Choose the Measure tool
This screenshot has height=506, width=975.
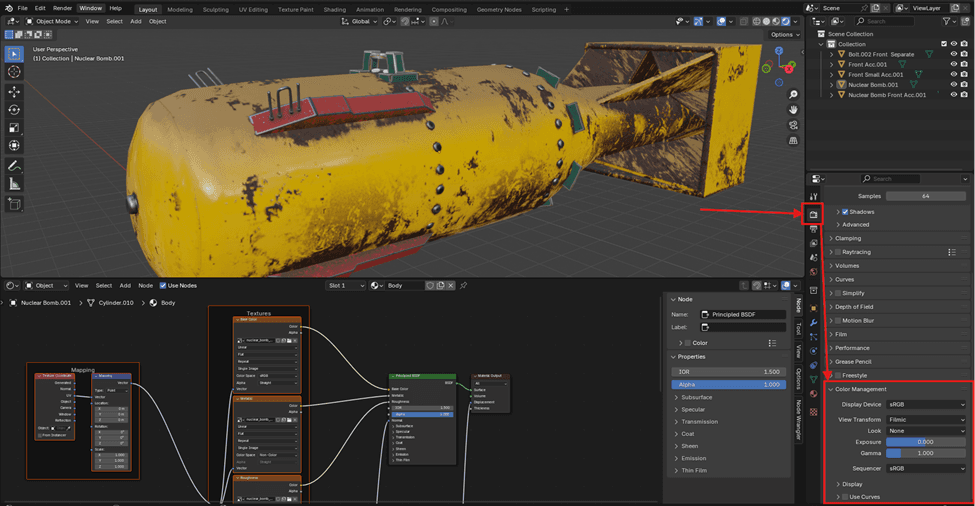[x=15, y=184]
